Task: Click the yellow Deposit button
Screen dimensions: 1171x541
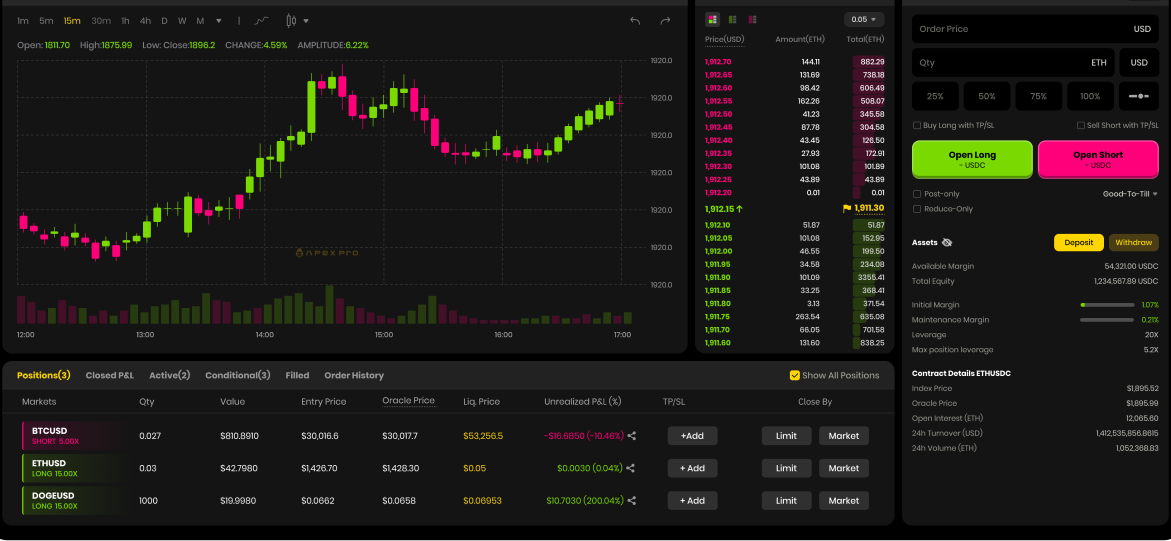Action: pos(1078,243)
